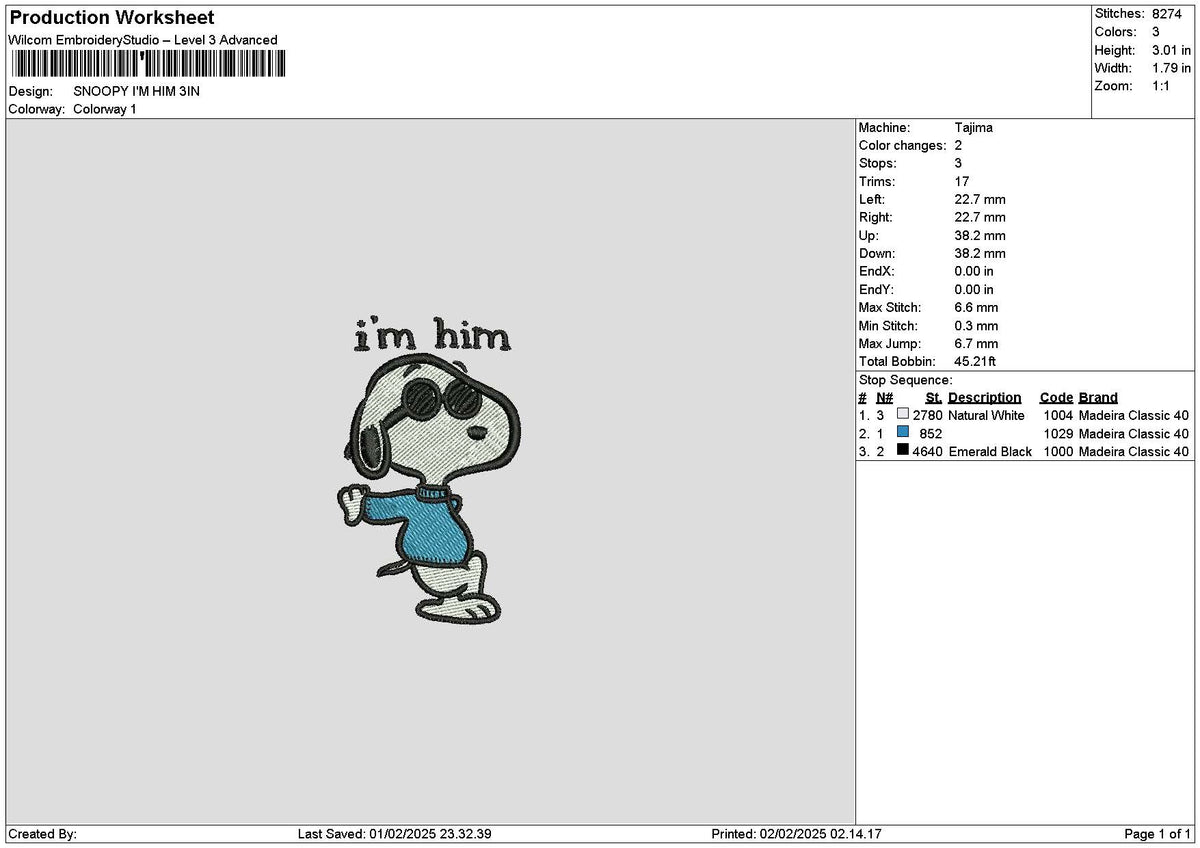Click the Stop Sequence section header
The image size is (1200, 848).
click(903, 380)
